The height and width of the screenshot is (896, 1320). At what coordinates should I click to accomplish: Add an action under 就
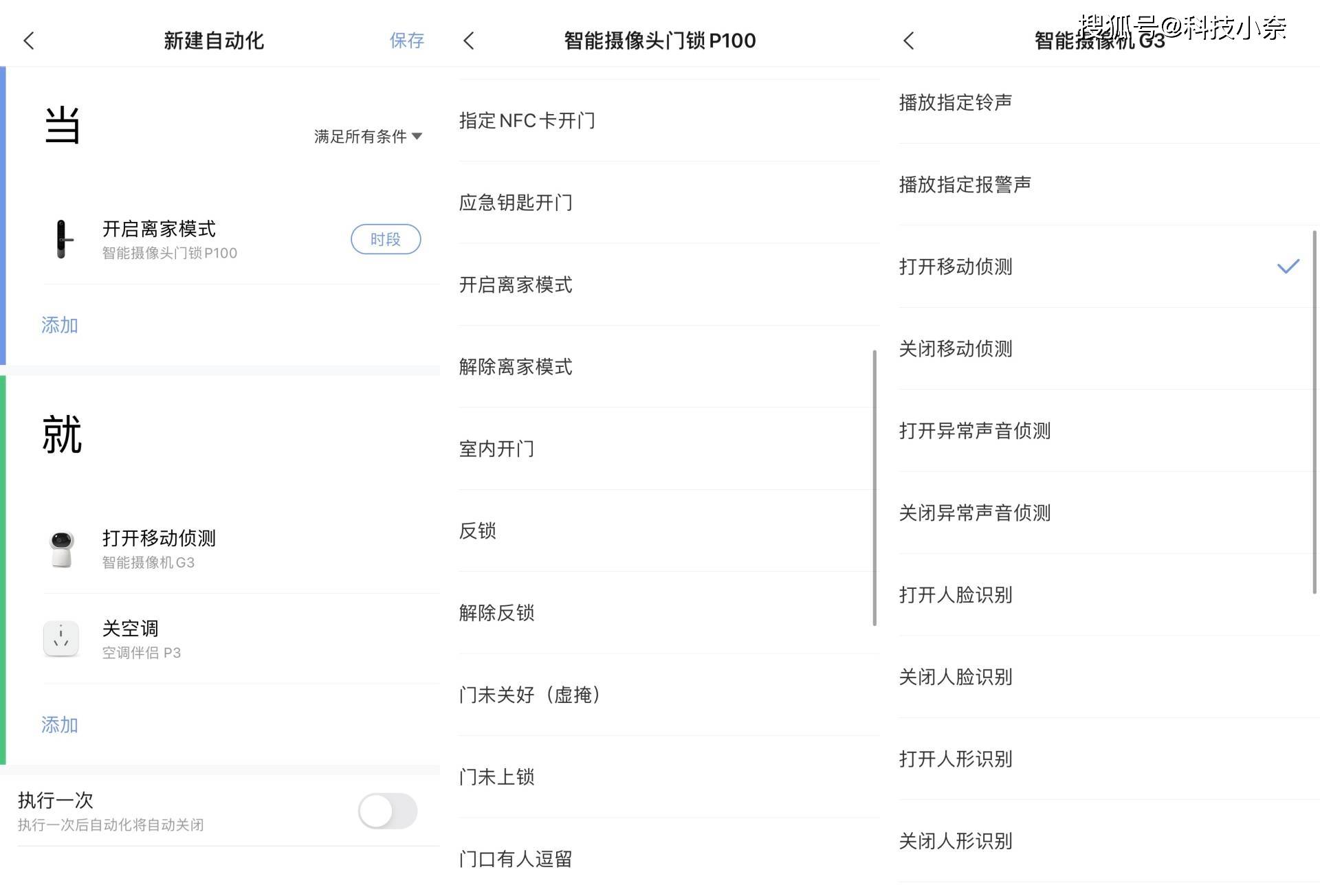[x=60, y=725]
